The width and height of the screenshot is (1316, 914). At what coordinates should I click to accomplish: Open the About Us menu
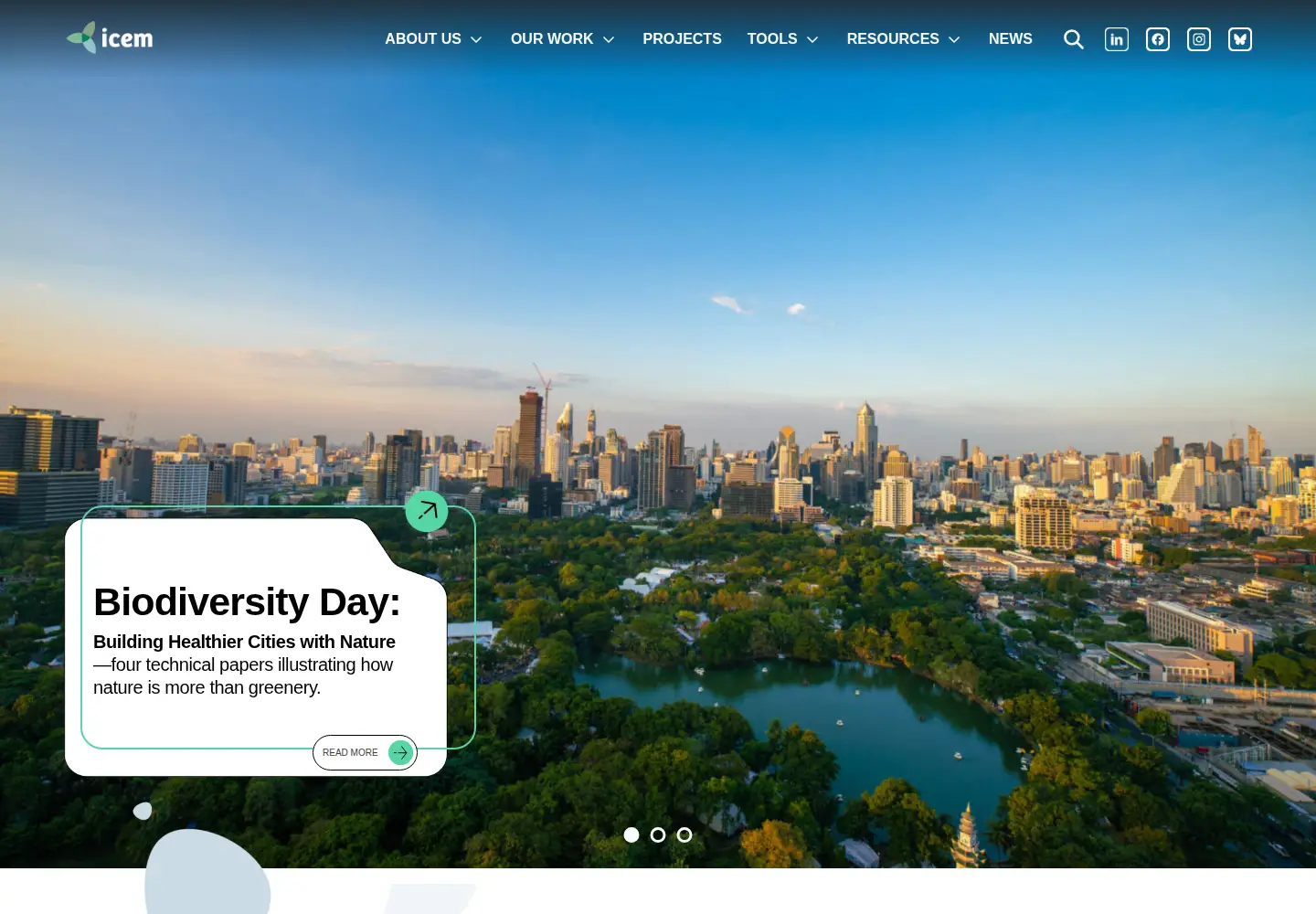click(423, 38)
